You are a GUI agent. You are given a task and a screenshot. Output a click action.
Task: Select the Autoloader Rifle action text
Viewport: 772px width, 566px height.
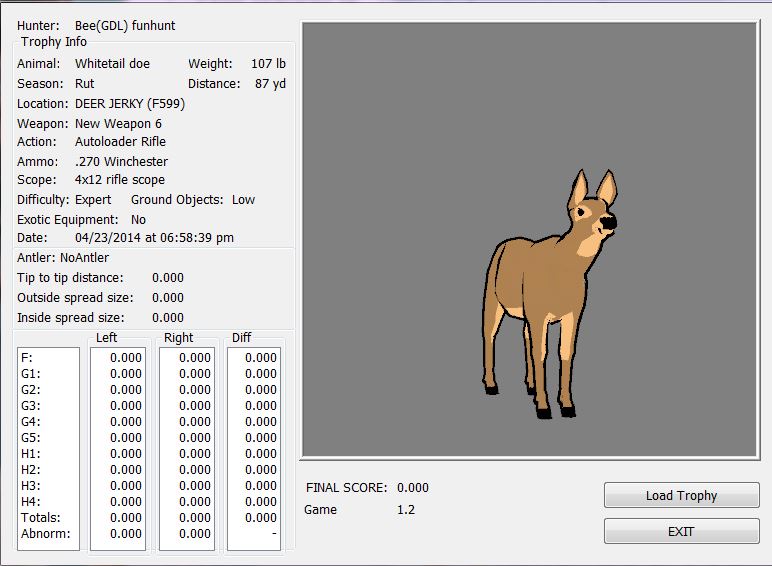120,142
